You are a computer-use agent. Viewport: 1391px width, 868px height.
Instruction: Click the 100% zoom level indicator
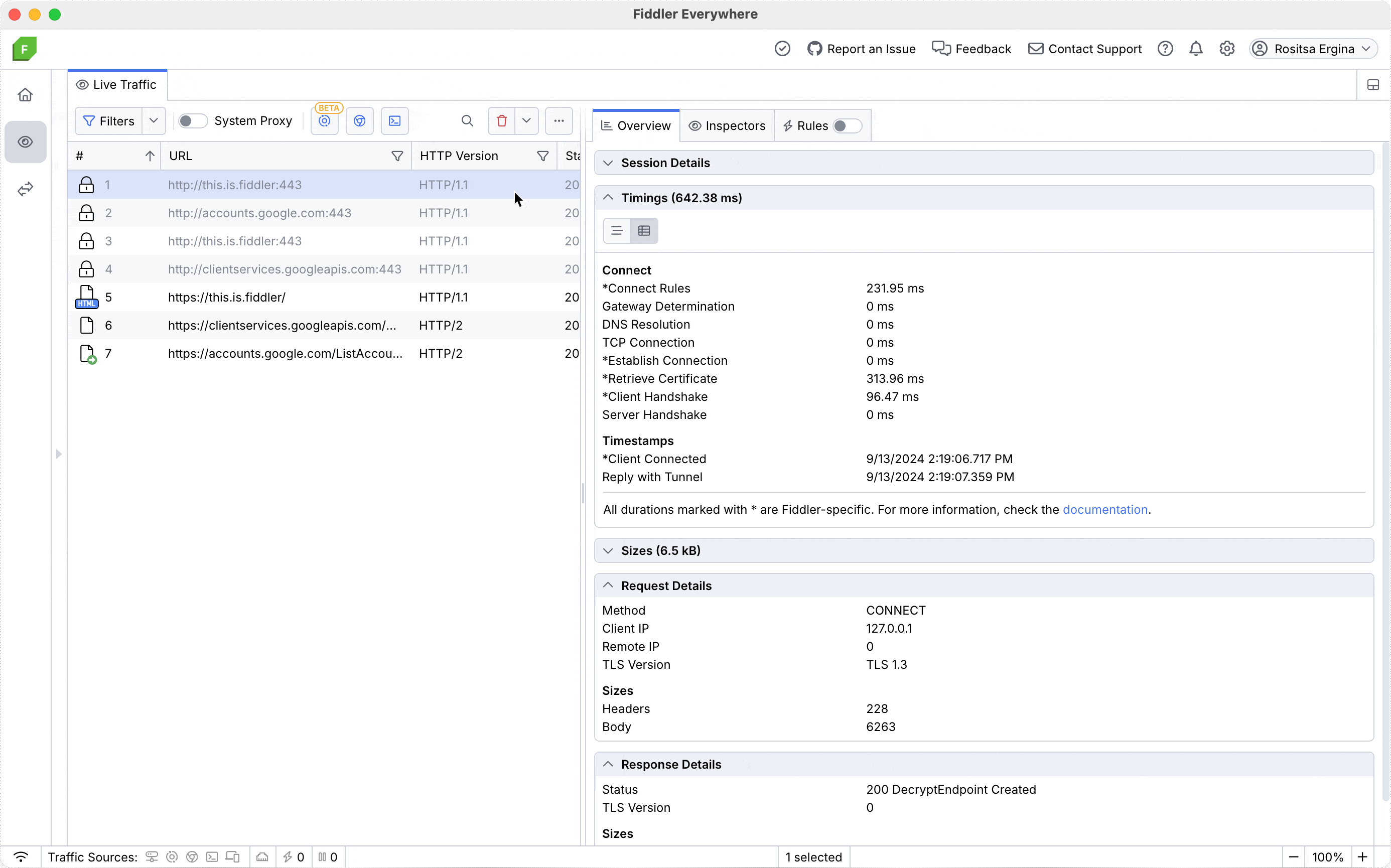(x=1328, y=857)
